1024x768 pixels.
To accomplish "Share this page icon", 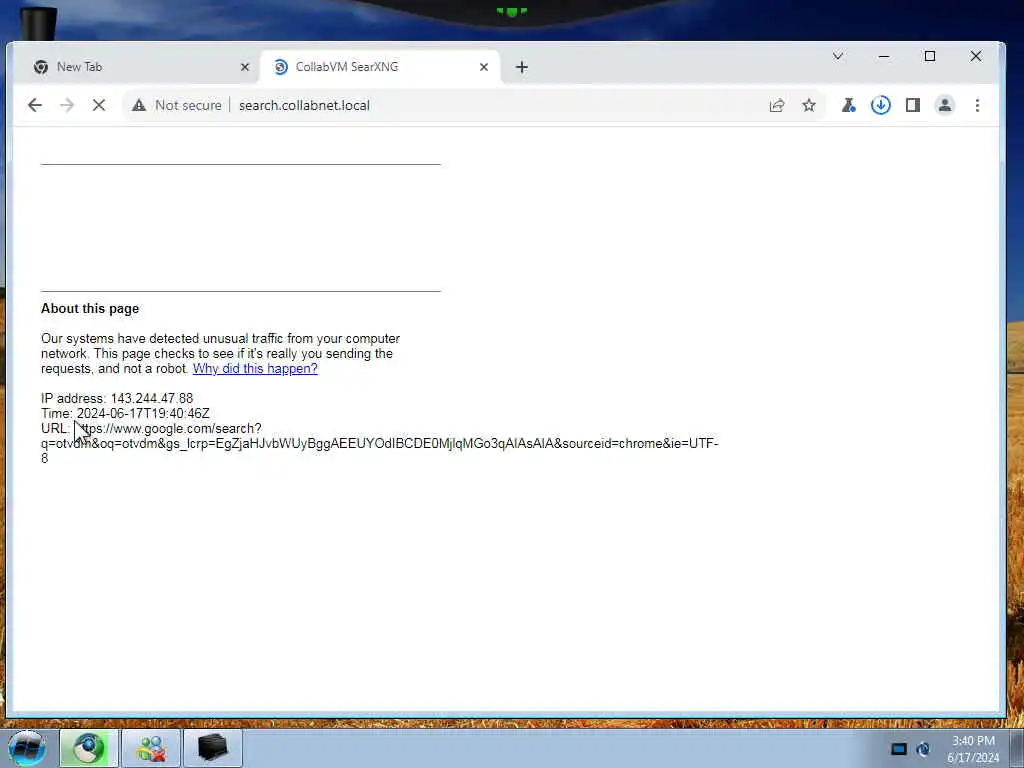I will (x=776, y=105).
